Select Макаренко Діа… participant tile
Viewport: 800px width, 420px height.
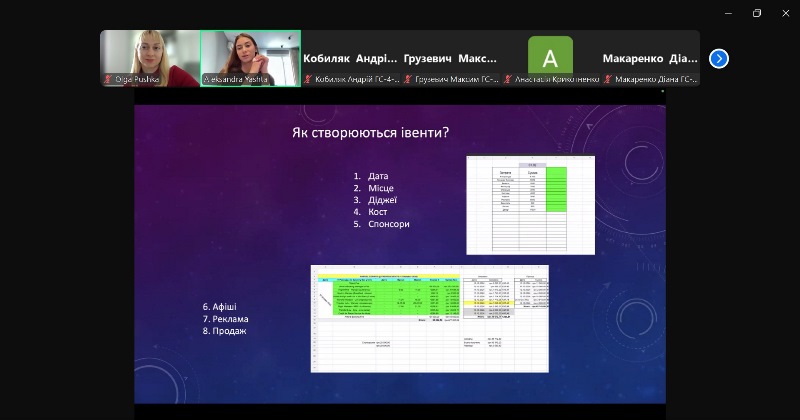tap(651, 58)
